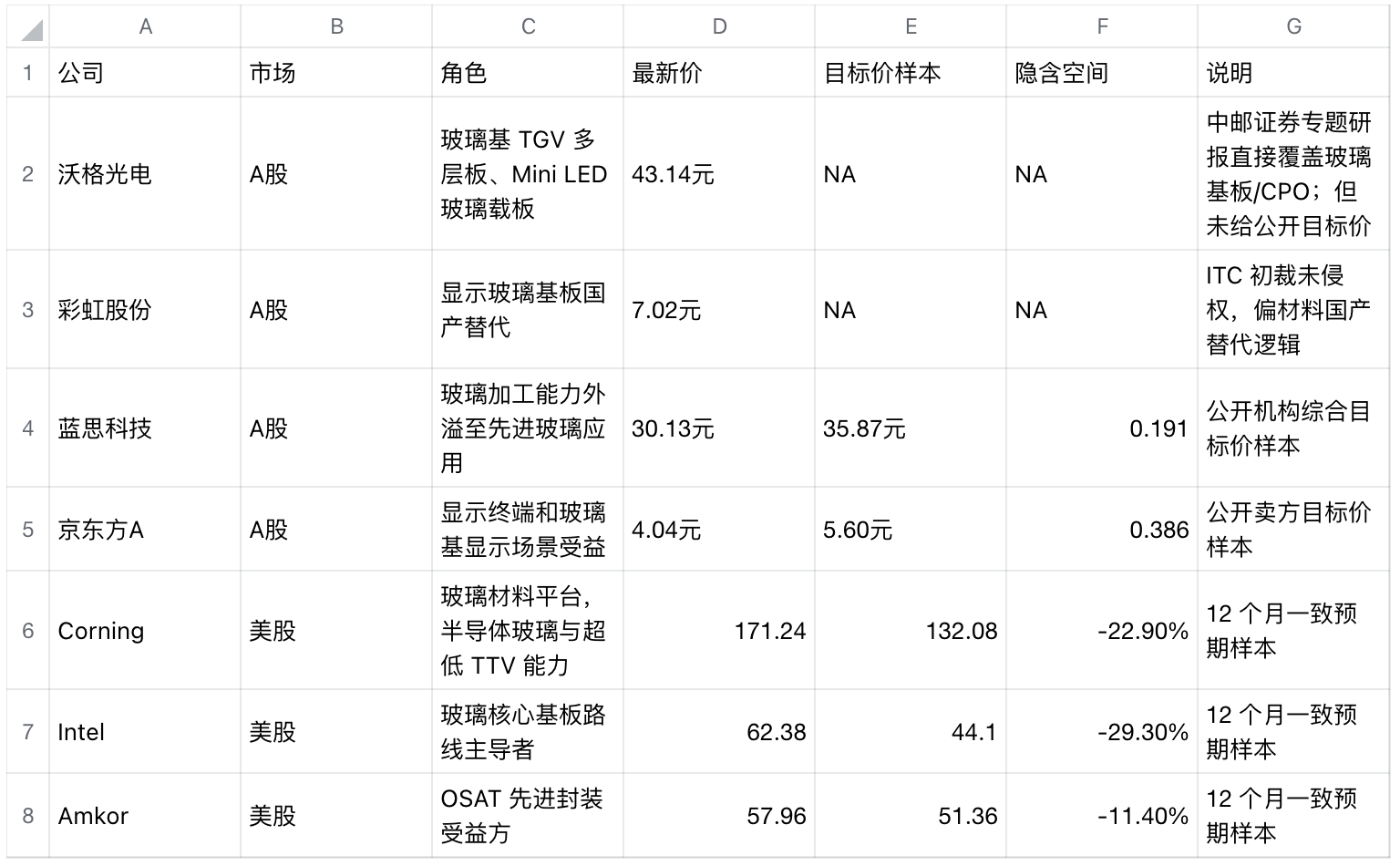Select the Intel cell
The height and width of the screenshot is (866, 1400).
click(145, 732)
